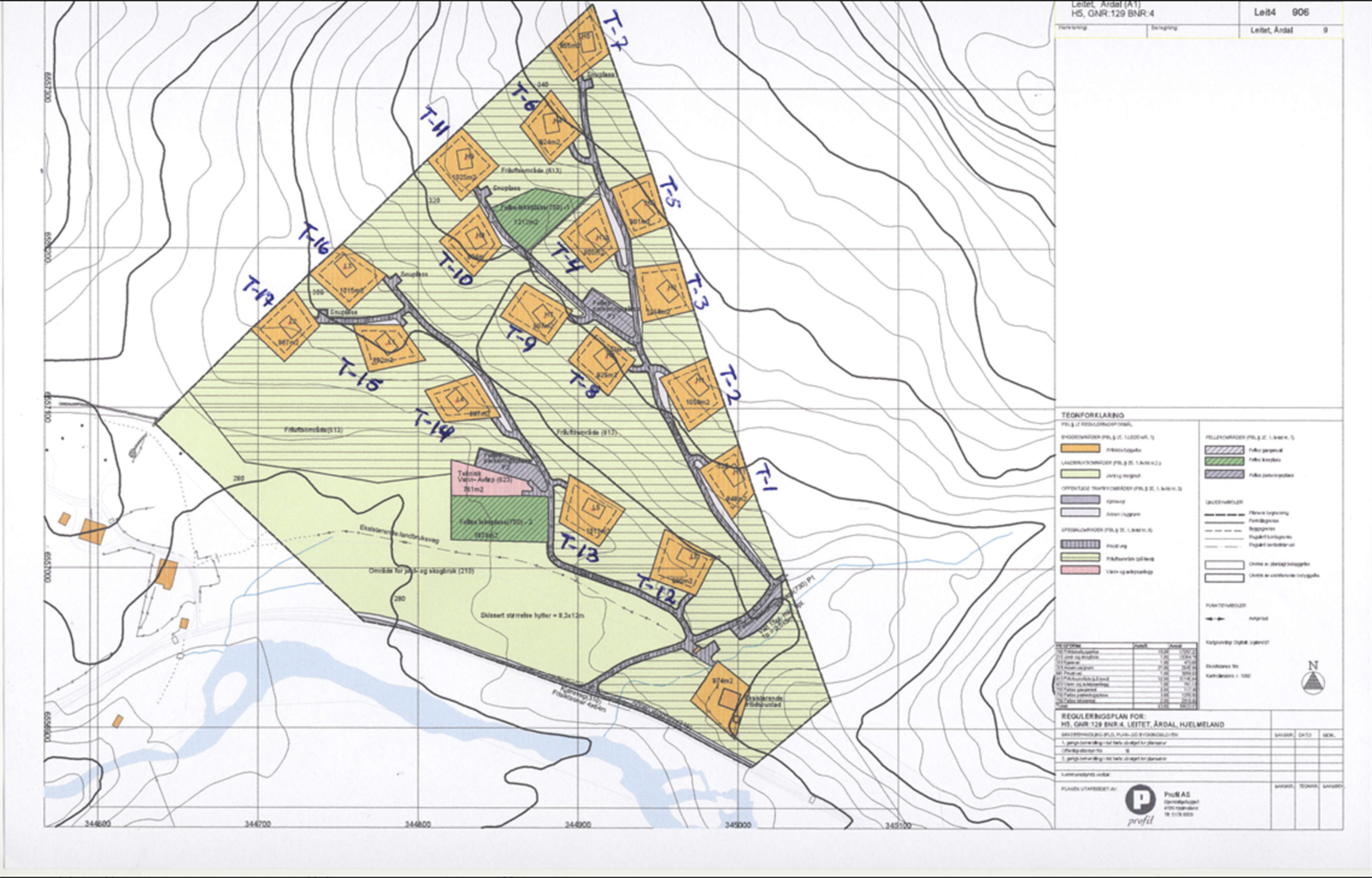Click the handwritten T-5 plot label

point(668,195)
